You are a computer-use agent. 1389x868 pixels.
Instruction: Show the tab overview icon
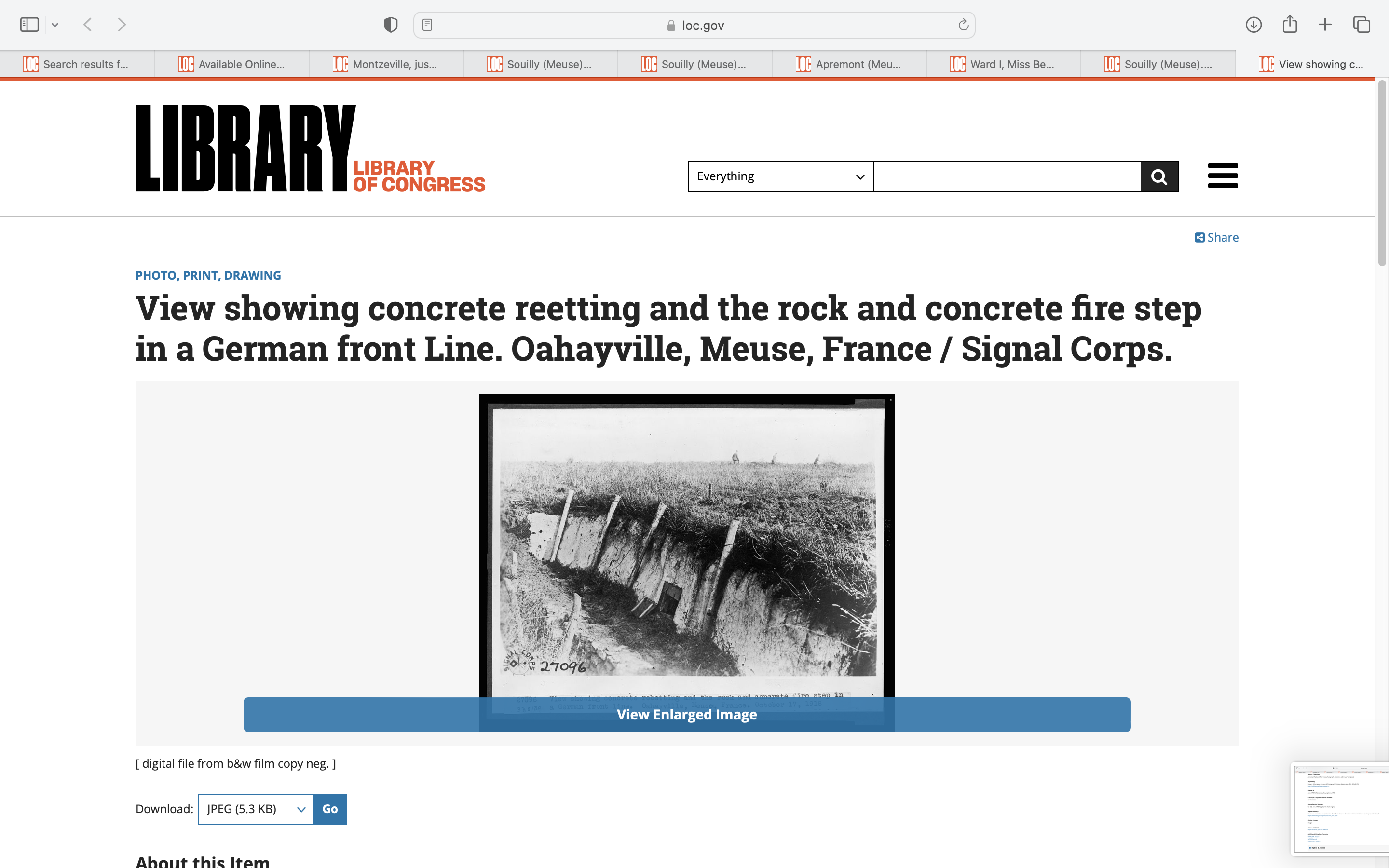[x=1362, y=25]
